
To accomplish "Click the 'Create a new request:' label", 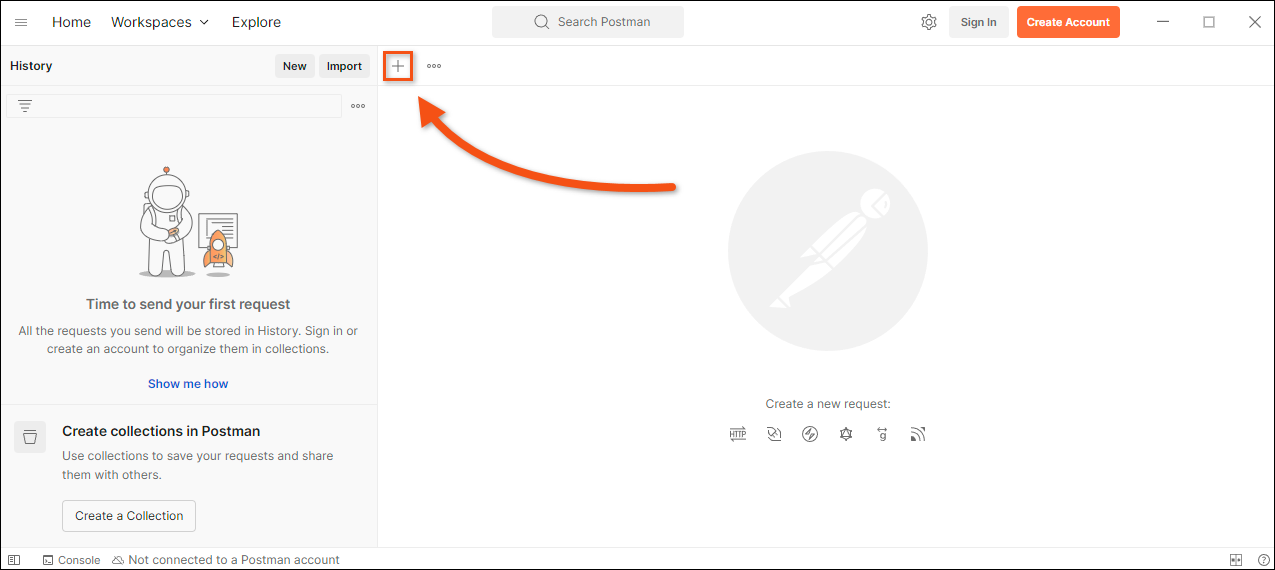I will coord(828,404).
